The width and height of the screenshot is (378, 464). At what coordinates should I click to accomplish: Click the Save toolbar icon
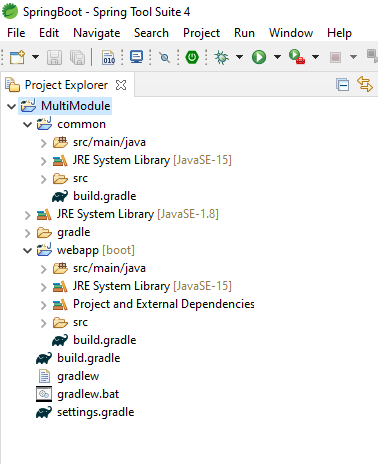click(54, 57)
